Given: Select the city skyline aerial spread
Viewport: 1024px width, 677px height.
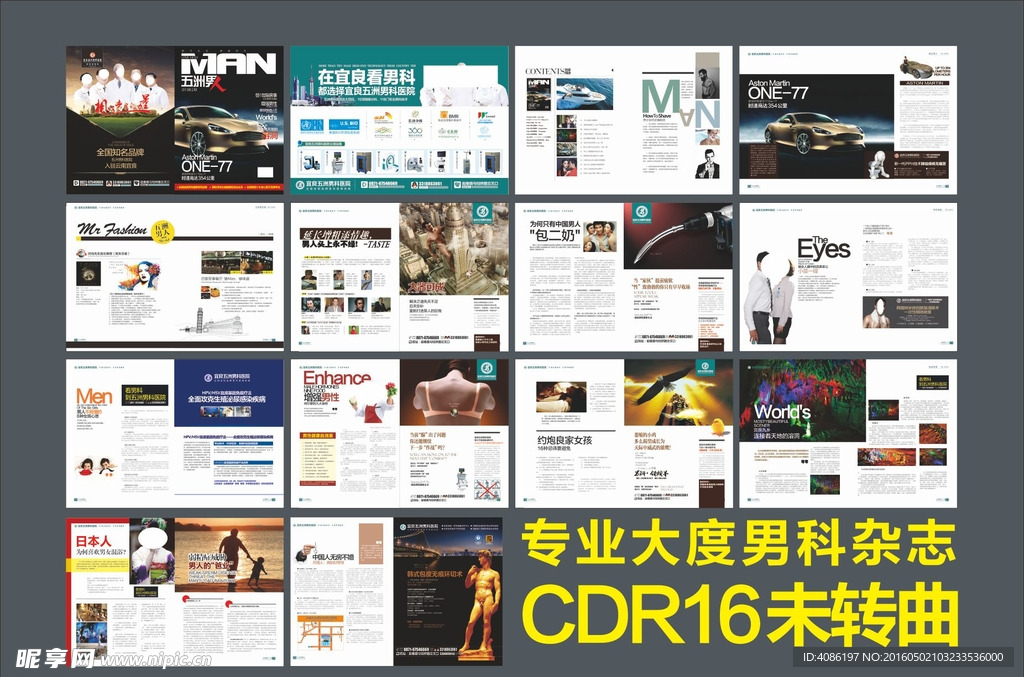Looking at the screenshot, I should 399,276.
